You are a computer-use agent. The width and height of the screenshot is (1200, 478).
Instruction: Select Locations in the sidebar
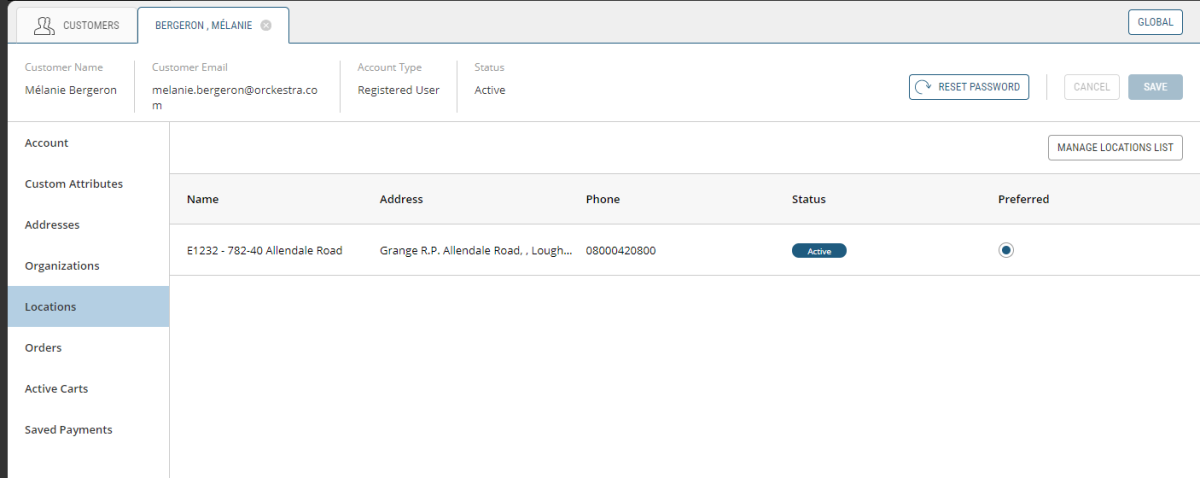coord(50,307)
